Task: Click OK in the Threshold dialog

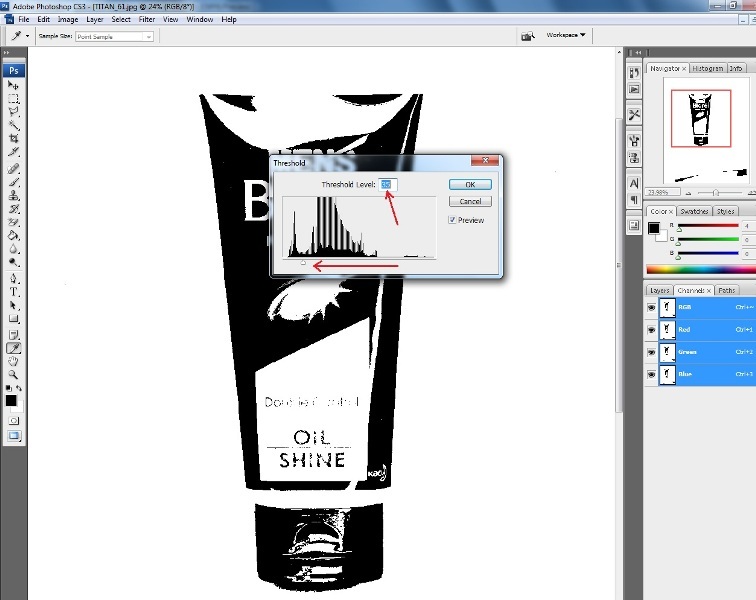Action: click(x=469, y=185)
